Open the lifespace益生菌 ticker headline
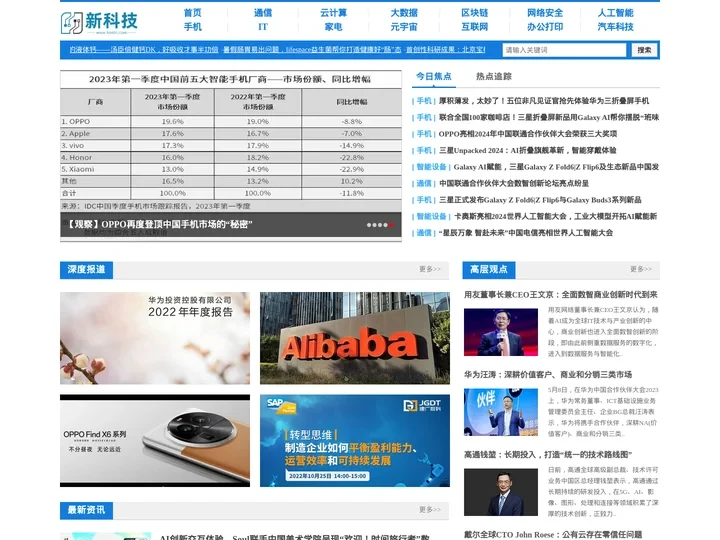The height and width of the screenshot is (540, 720). [x=312, y=50]
